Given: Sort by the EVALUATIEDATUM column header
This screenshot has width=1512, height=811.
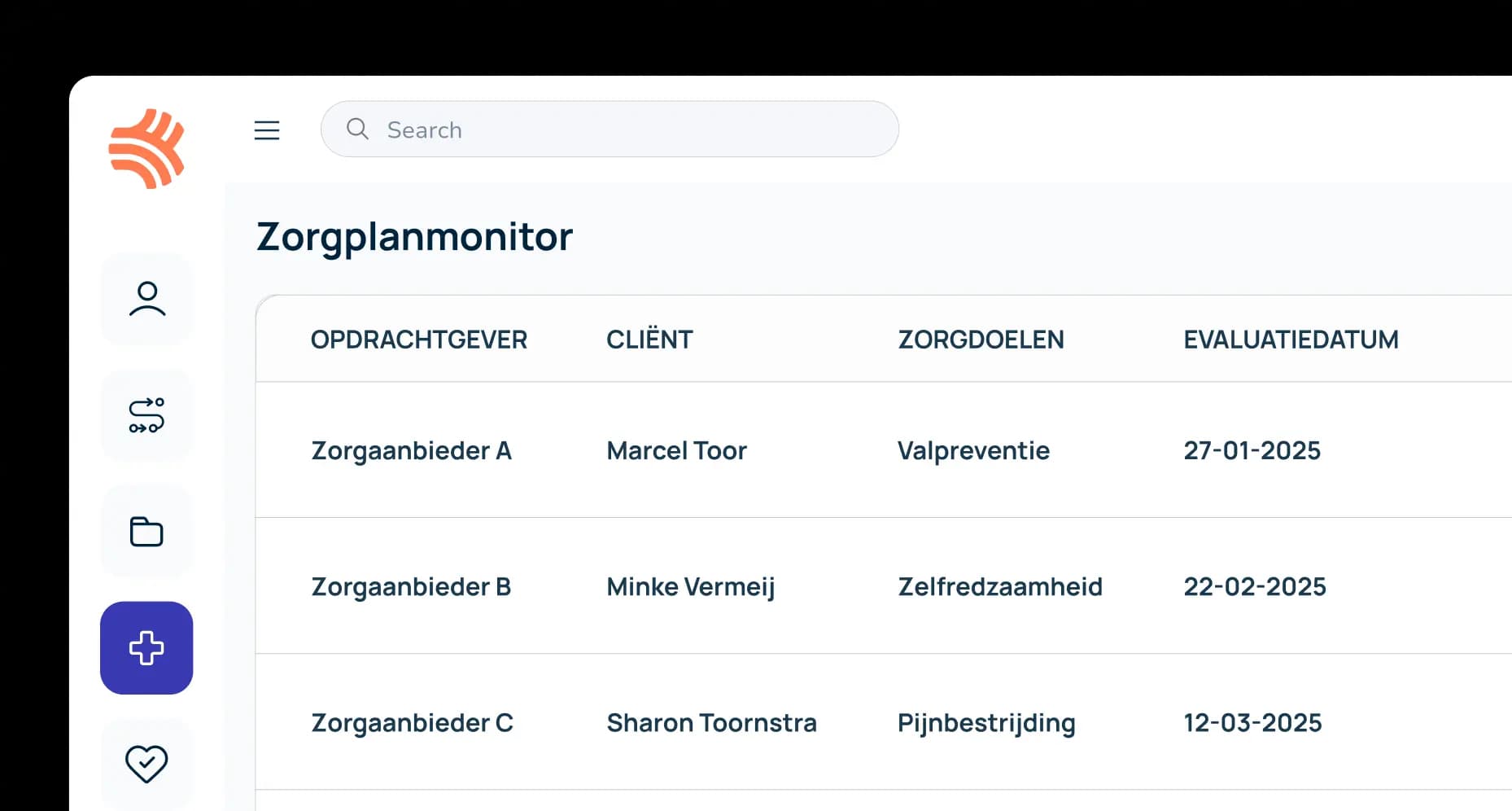Looking at the screenshot, I should [1292, 339].
